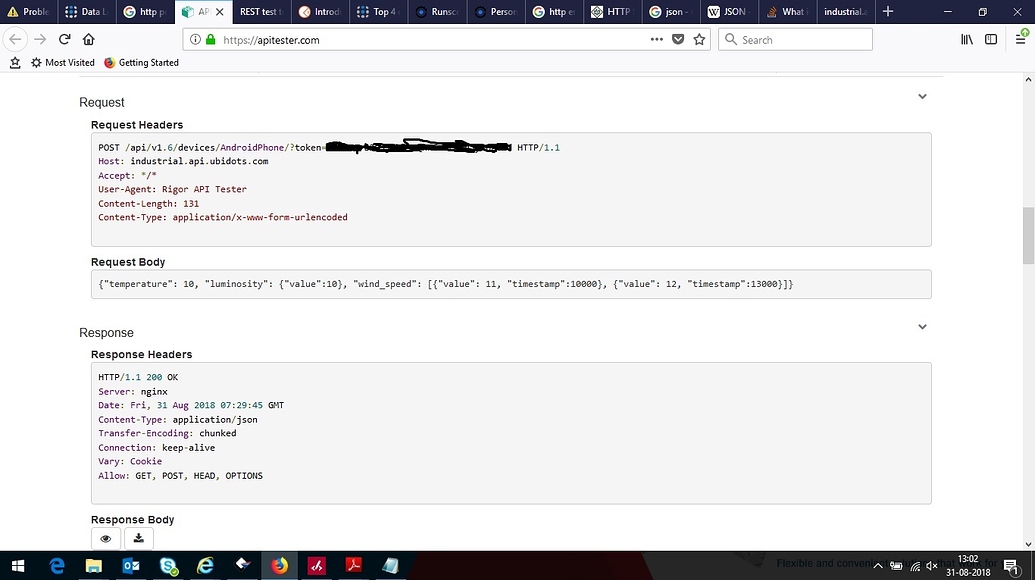Collapse the Request section chevron
1035x580 pixels.
coord(922,96)
